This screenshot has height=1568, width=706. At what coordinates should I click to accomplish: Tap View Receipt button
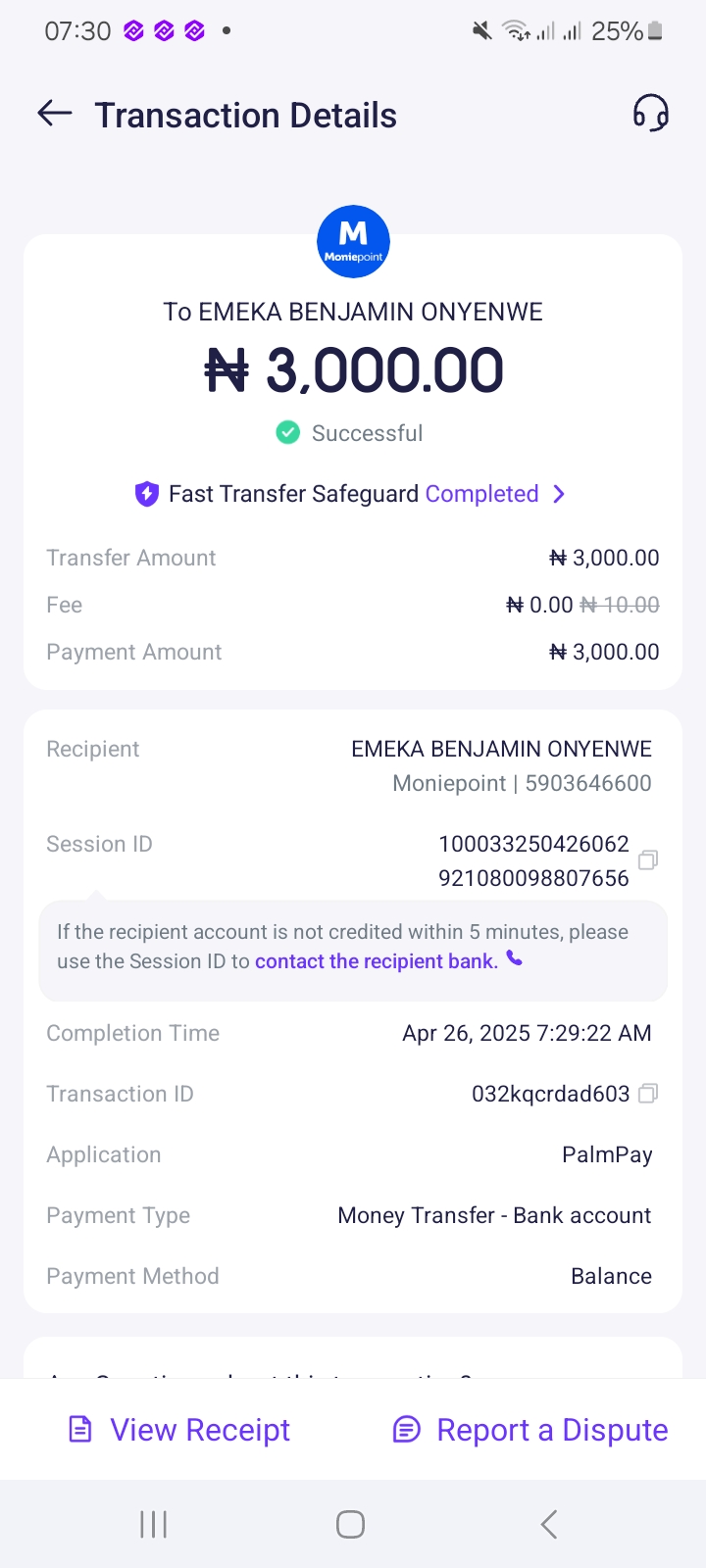coord(179,1430)
